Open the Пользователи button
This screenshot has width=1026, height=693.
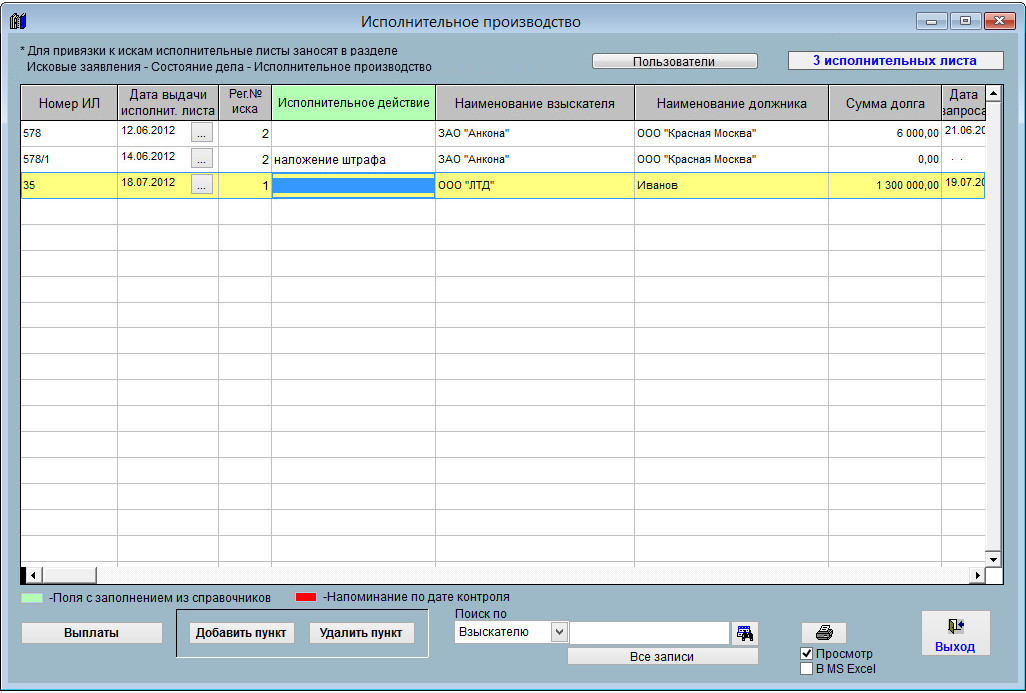click(x=674, y=61)
